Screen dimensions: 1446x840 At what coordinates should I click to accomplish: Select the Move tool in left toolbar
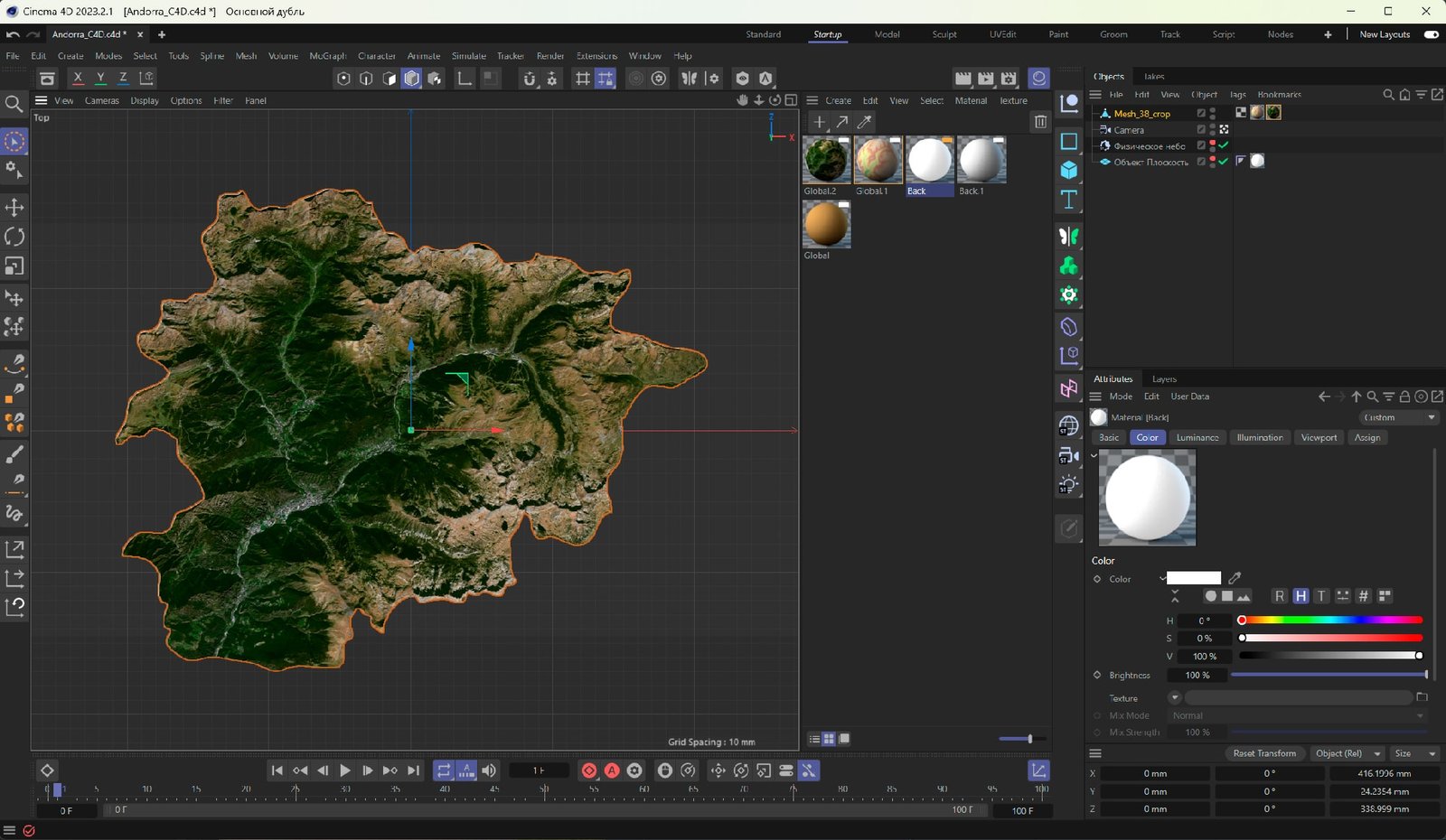tap(14, 208)
